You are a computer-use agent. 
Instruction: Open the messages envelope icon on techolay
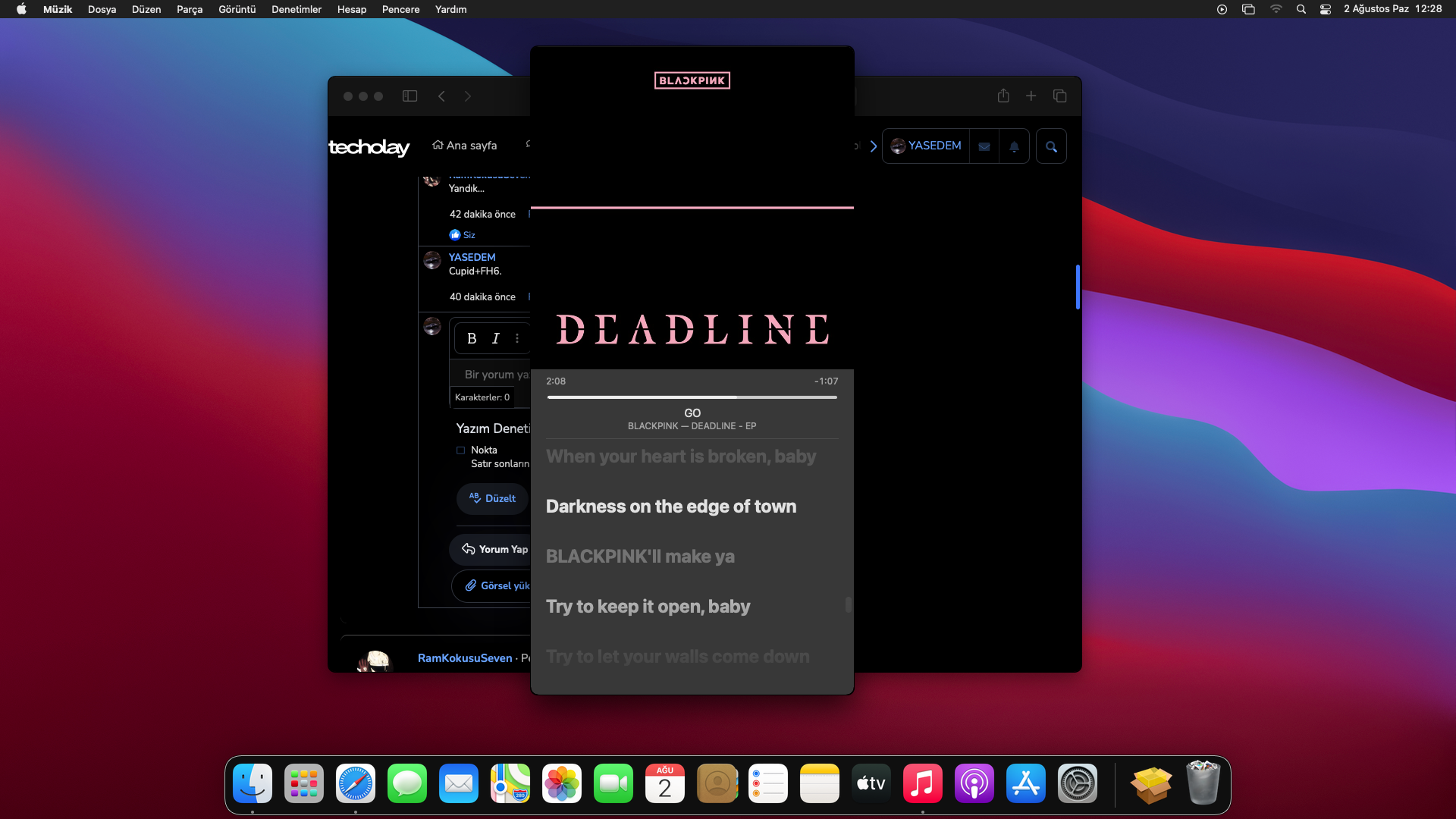[x=984, y=146]
